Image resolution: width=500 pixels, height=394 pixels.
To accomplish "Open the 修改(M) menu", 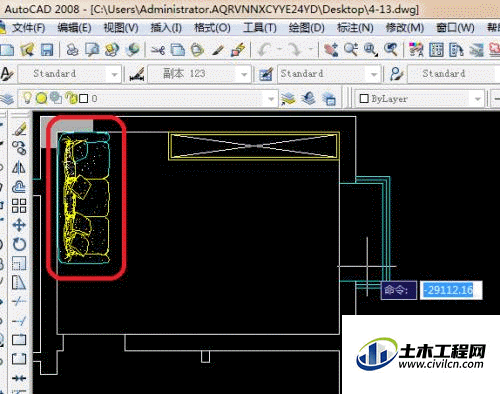I will point(405,28).
